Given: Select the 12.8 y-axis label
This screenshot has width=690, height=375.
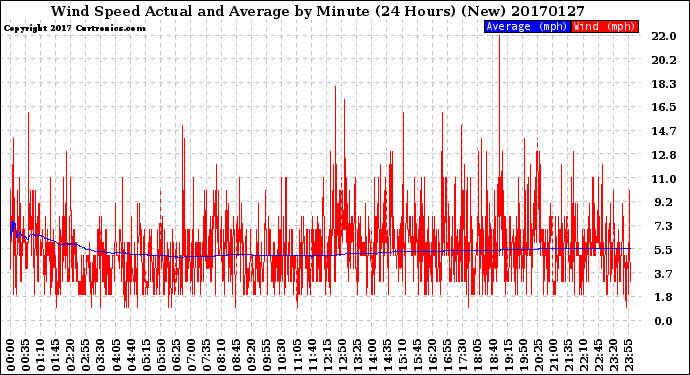Looking at the screenshot, I should point(664,155).
